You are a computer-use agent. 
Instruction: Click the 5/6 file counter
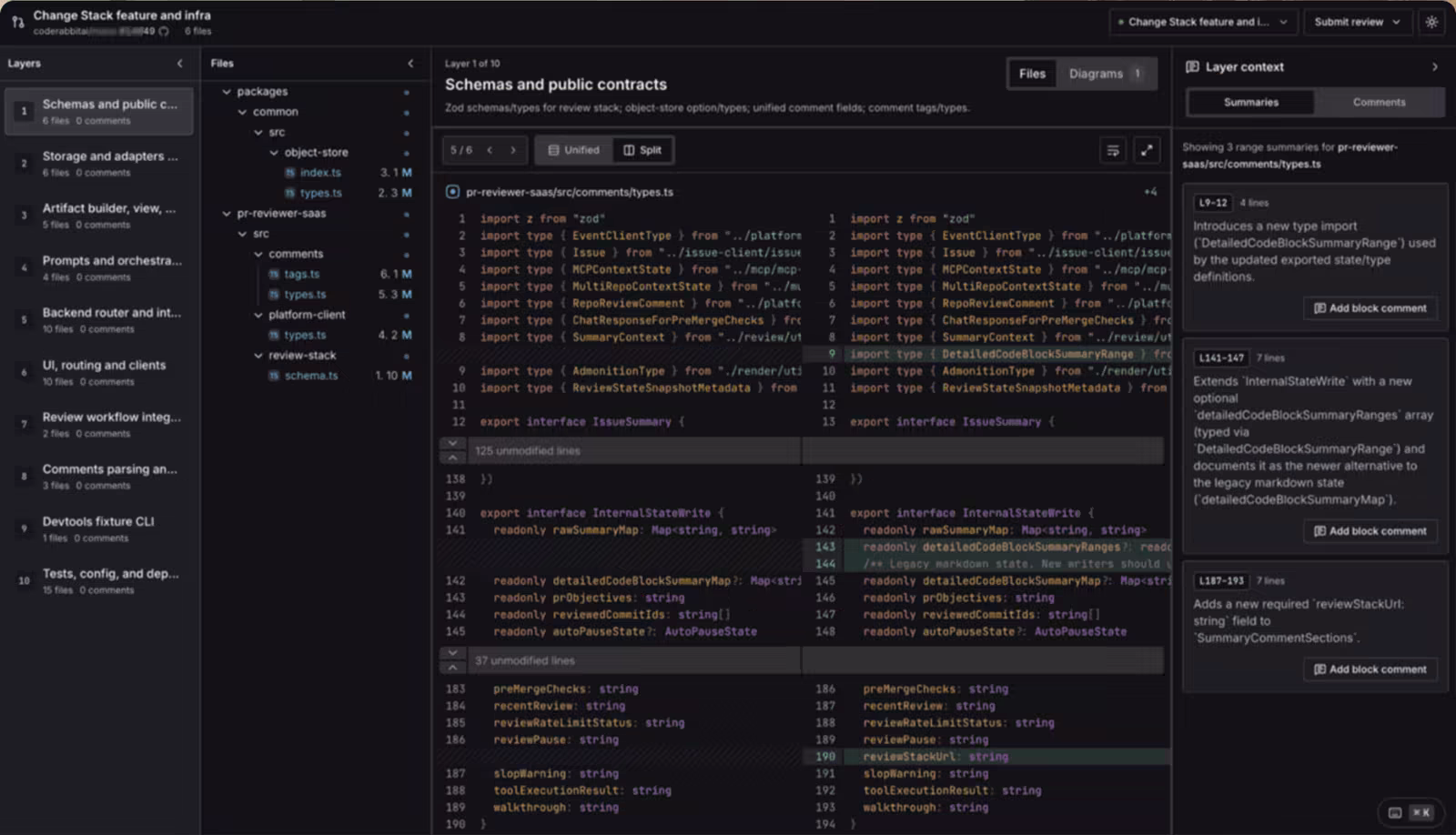(461, 150)
